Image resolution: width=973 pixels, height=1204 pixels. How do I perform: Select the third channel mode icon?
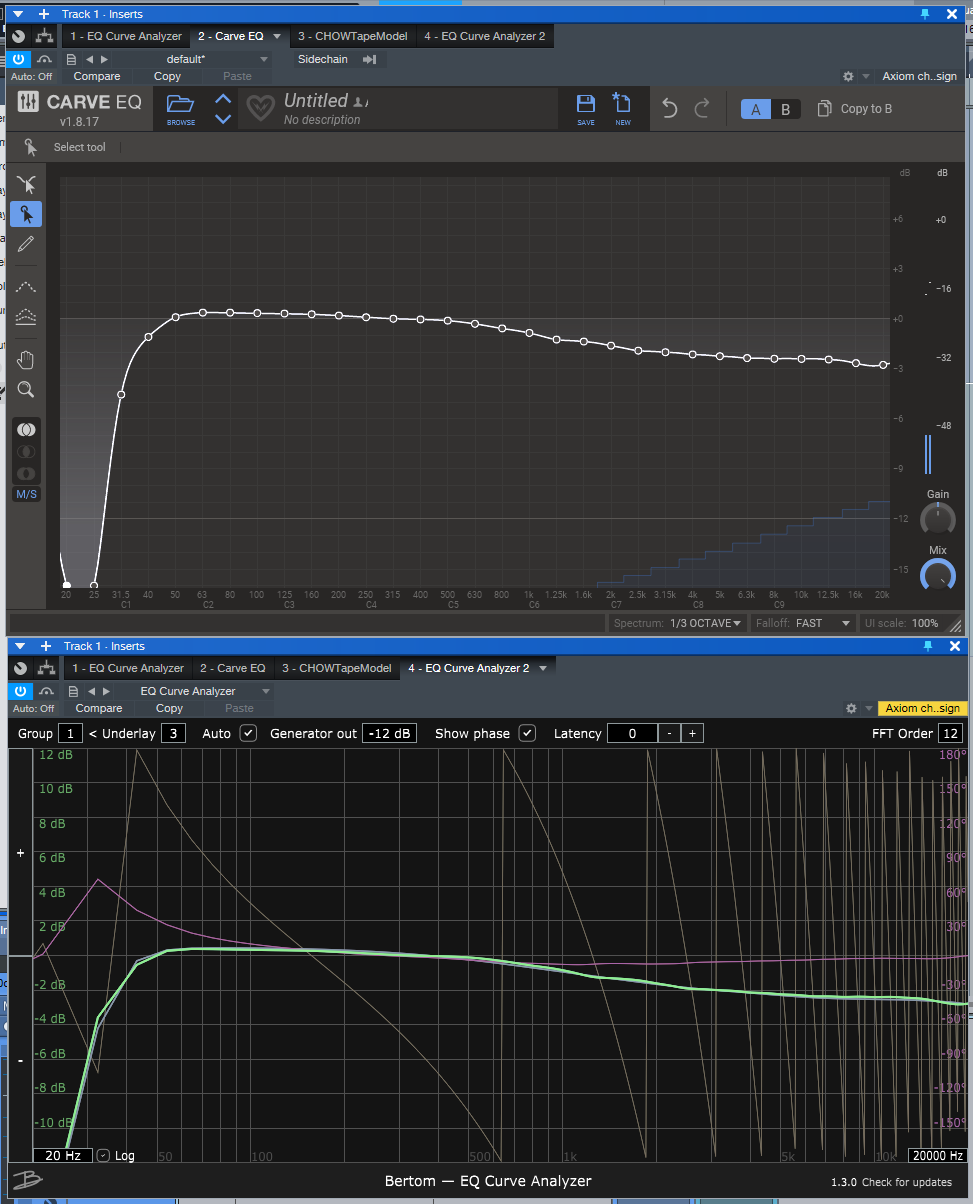[27, 473]
